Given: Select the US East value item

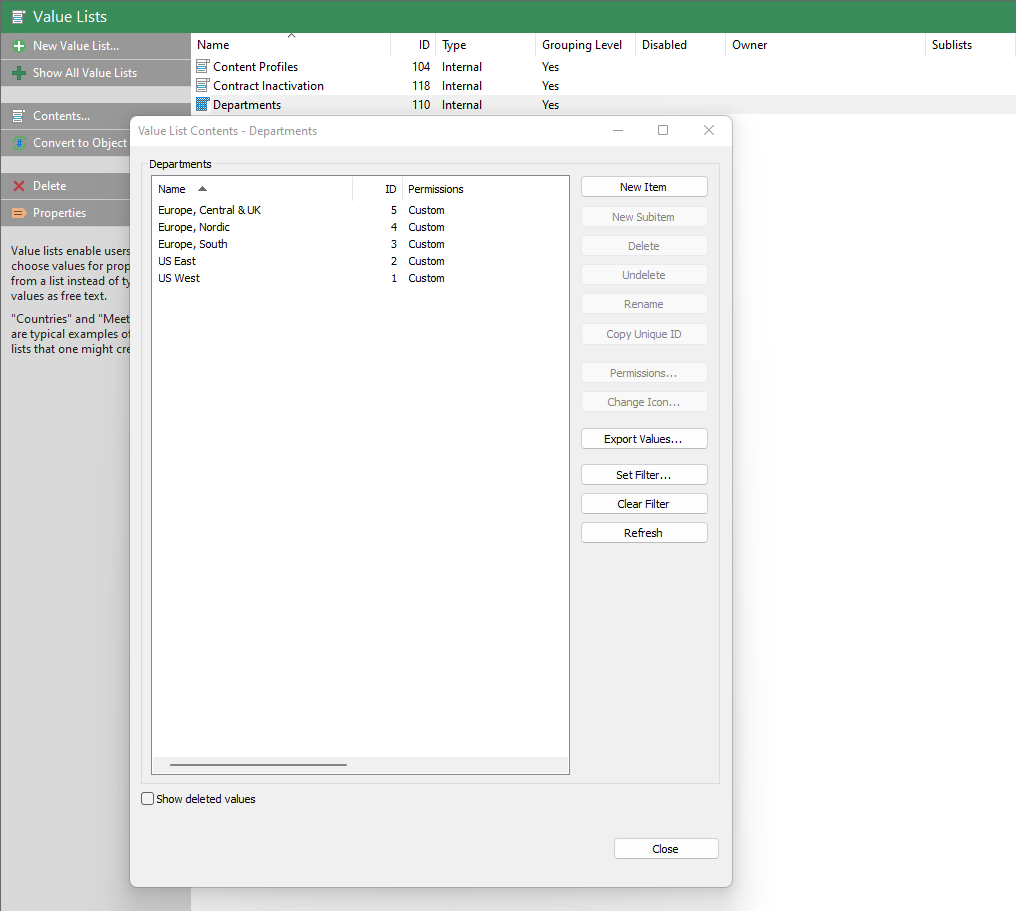Looking at the screenshot, I should (177, 261).
